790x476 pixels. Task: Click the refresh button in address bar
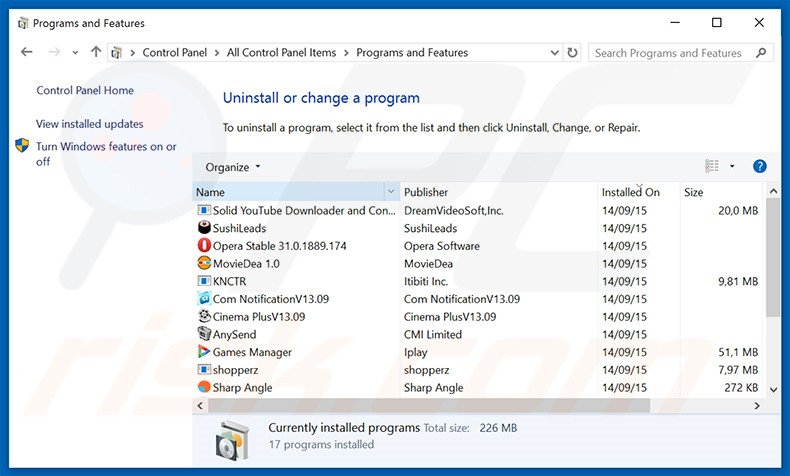572,53
